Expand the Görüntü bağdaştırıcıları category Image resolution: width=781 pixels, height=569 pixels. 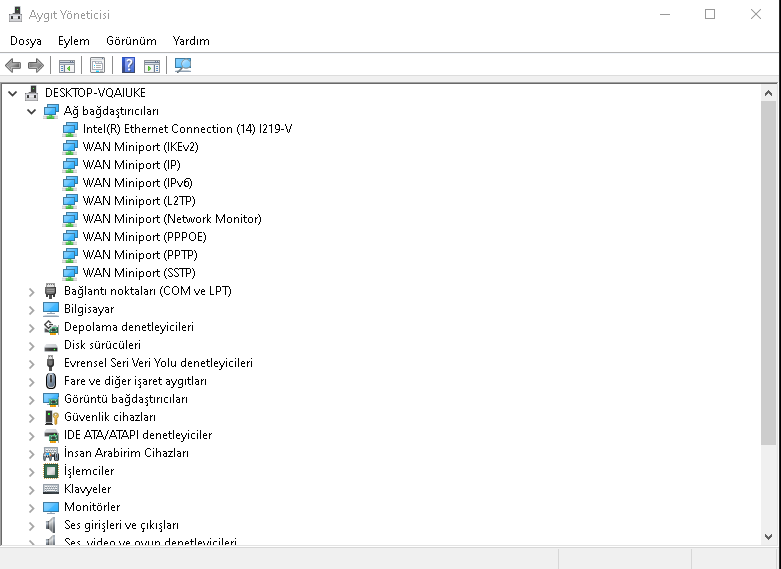pos(31,400)
